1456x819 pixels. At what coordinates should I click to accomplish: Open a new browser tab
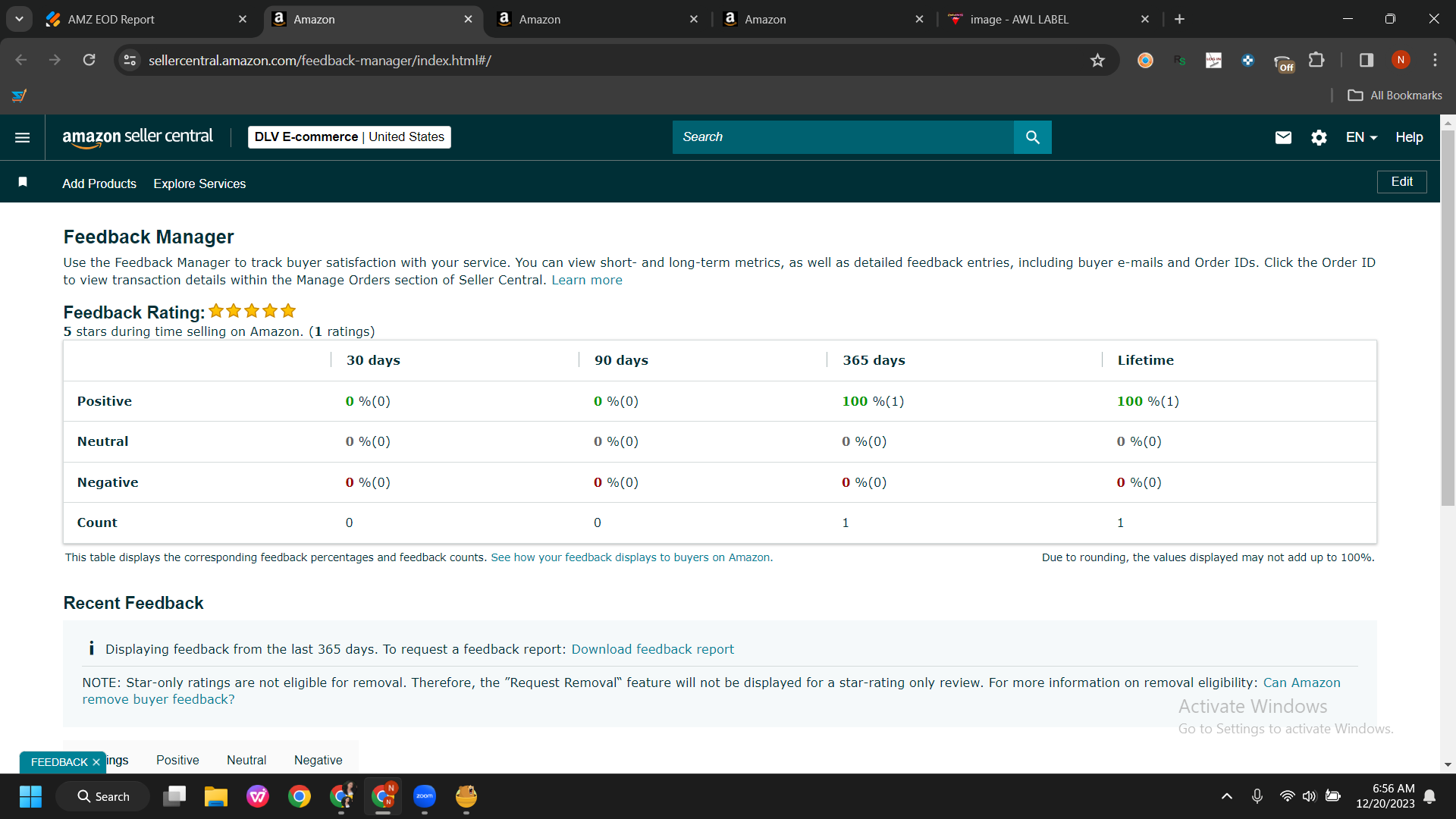click(1179, 19)
